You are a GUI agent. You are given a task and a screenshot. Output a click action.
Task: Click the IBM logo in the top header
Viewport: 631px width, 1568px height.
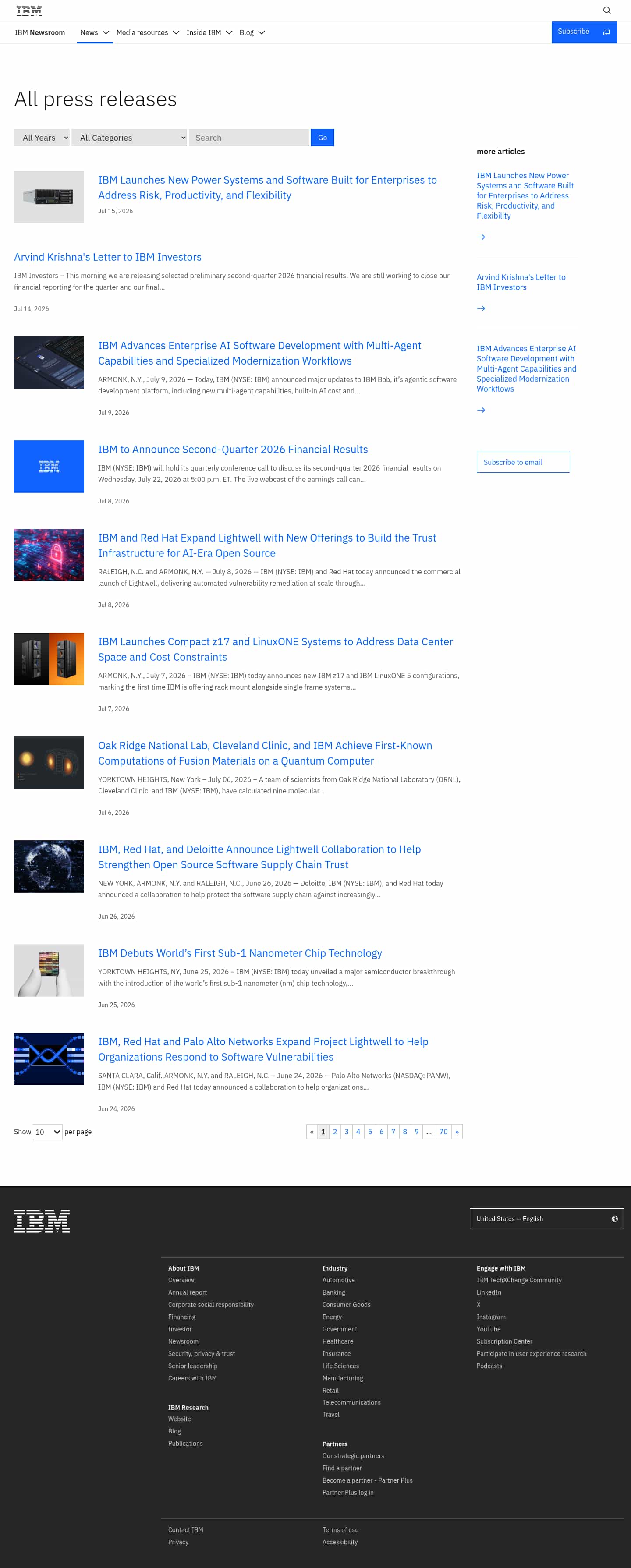[x=29, y=11]
